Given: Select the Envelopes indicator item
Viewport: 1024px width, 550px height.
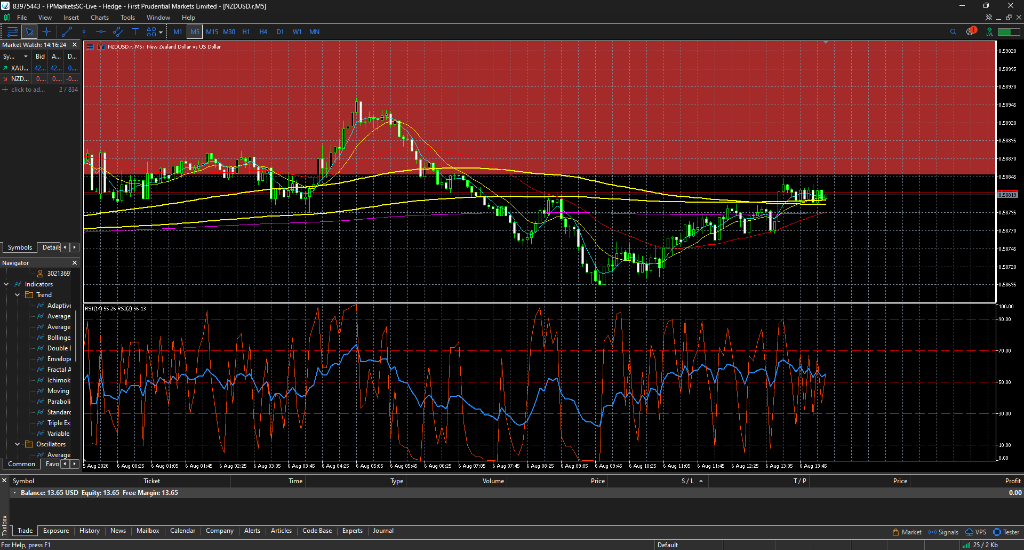Looking at the screenshot, I should [59, 359].
